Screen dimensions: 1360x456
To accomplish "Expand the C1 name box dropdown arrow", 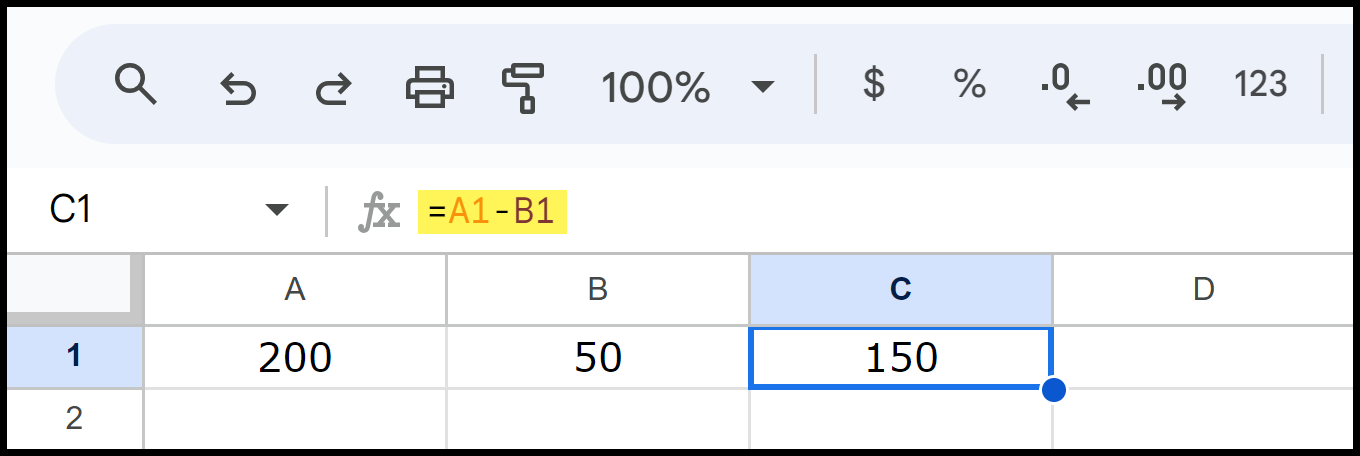I will [276, 210].
